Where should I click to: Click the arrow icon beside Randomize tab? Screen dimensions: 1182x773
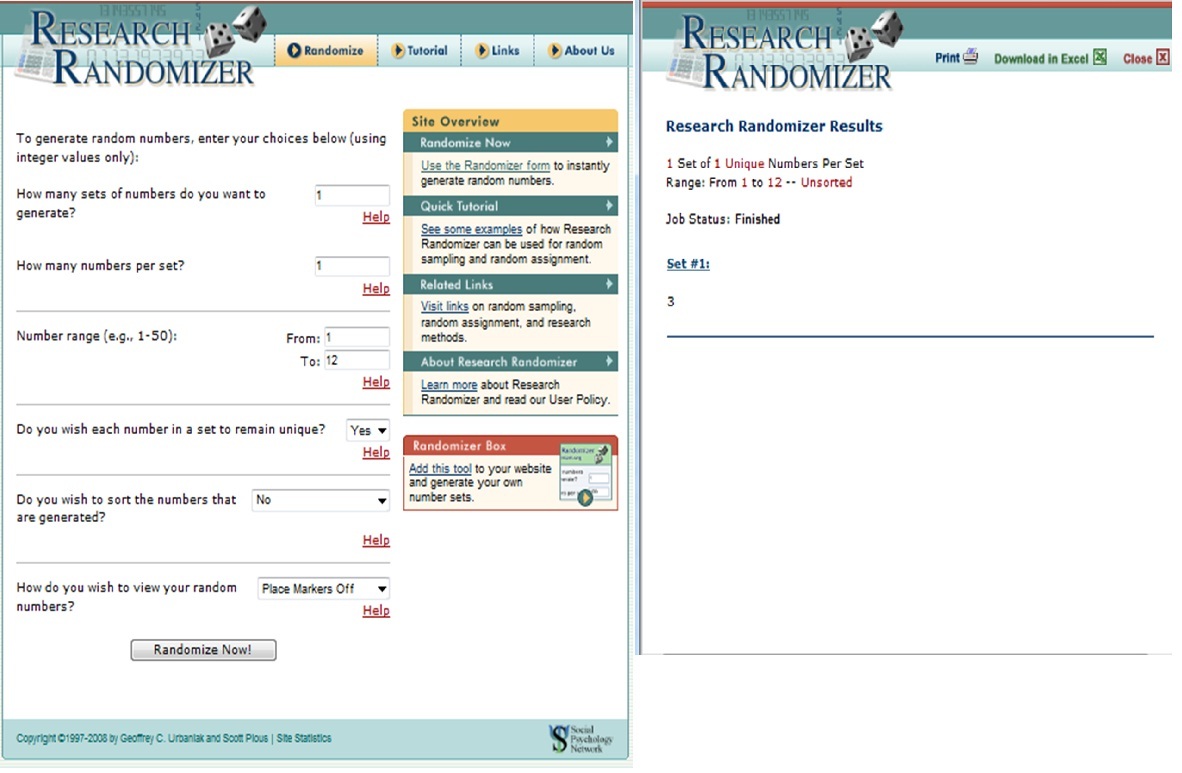point(294,51)
